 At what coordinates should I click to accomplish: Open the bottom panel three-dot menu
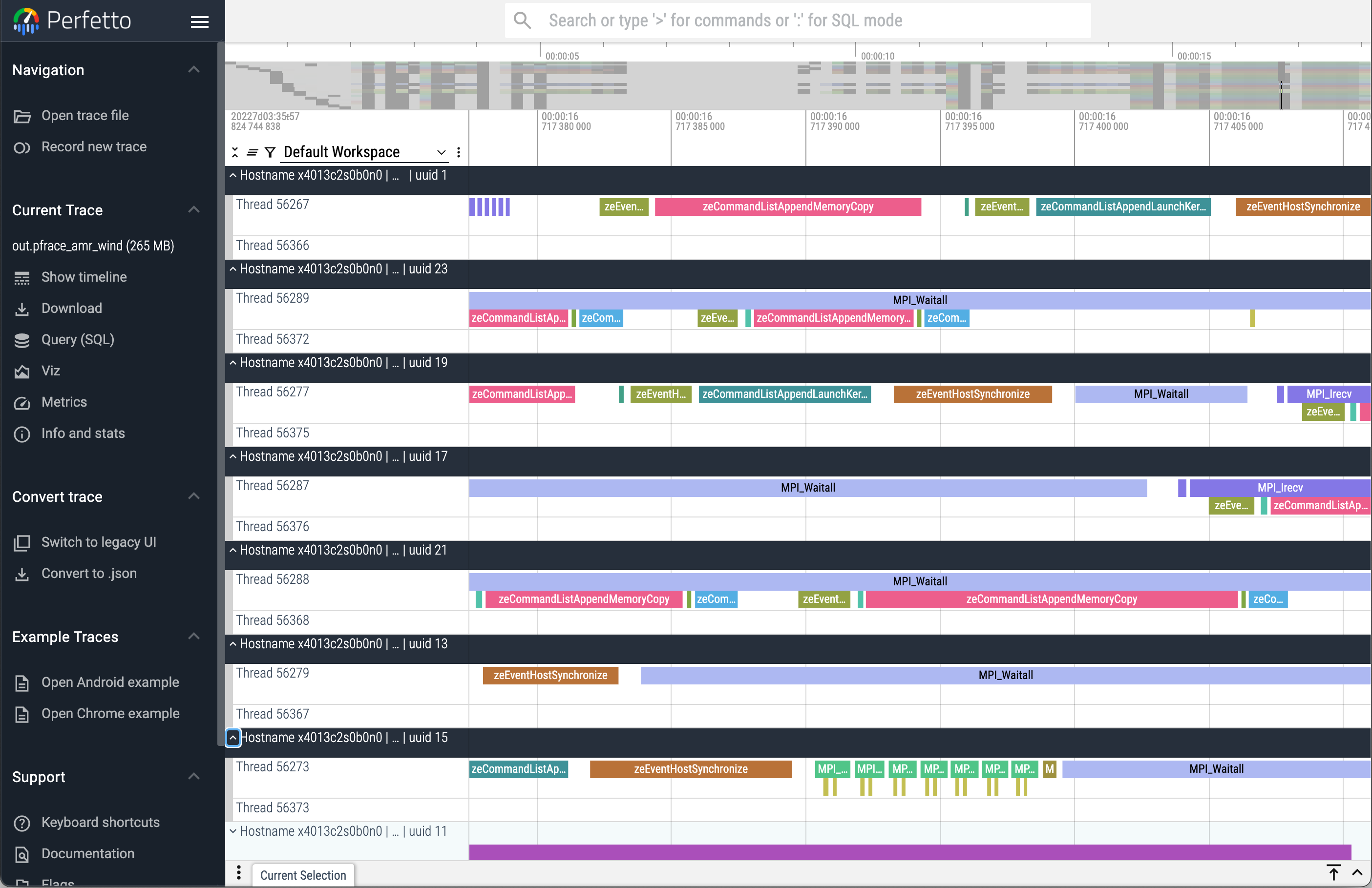tap(239, 872)
